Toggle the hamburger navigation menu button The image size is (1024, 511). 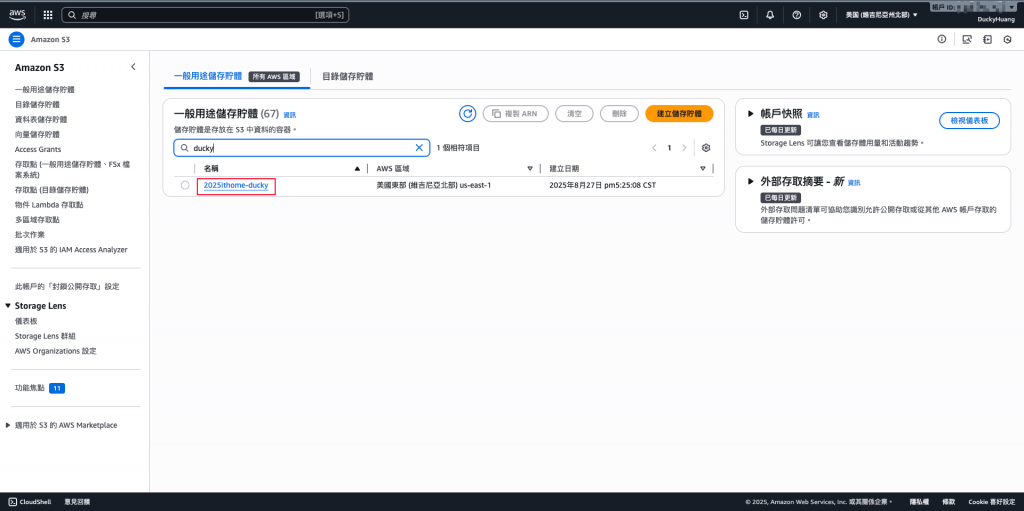[16, 39]
